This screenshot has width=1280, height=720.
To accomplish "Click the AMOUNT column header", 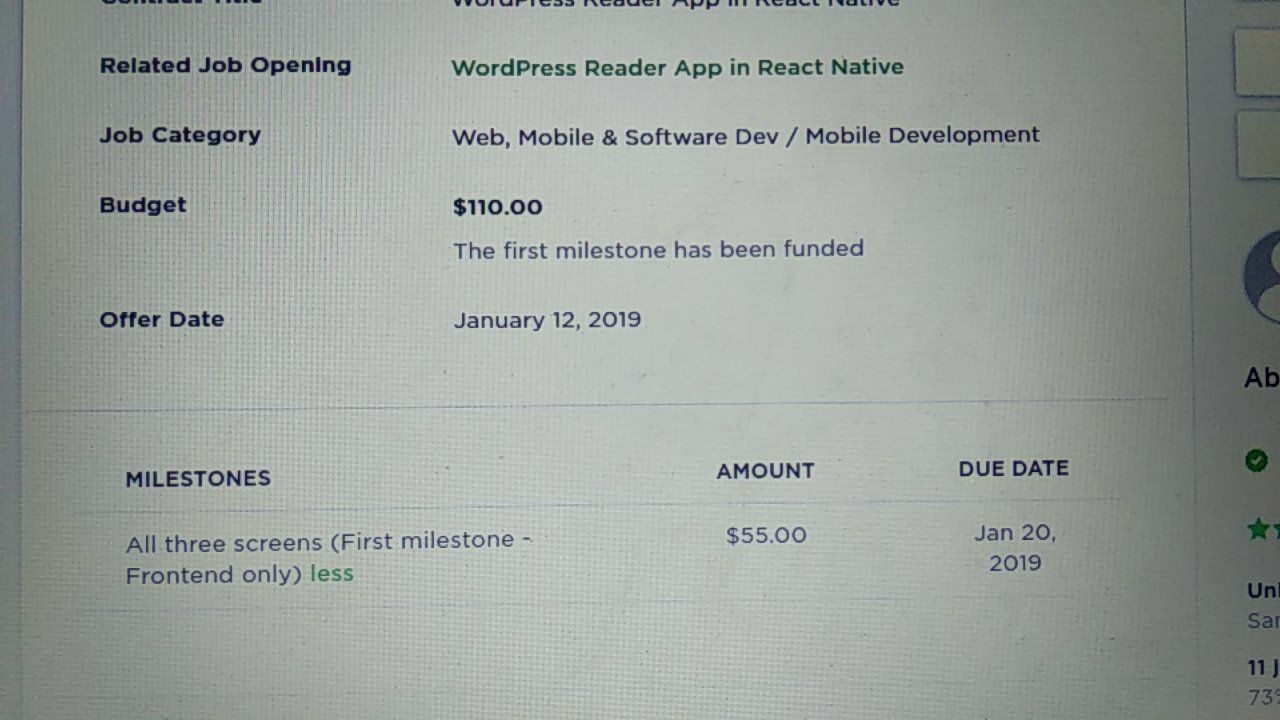I will [765, 470].
